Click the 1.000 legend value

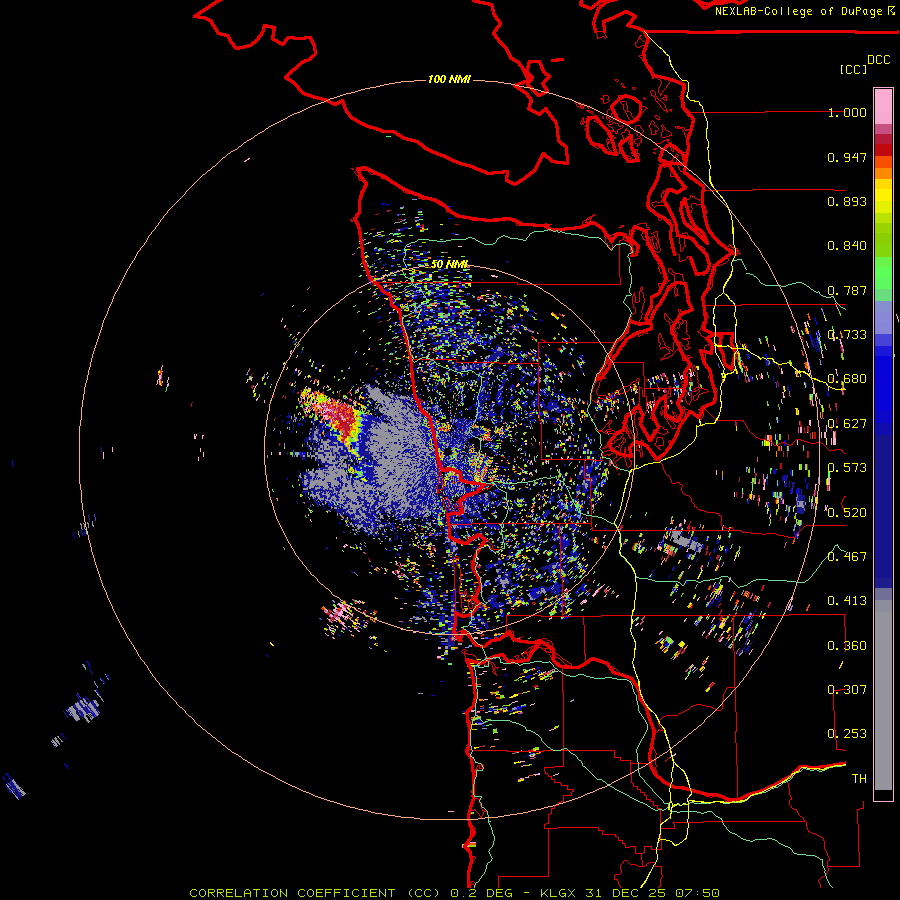click(847, 112)
